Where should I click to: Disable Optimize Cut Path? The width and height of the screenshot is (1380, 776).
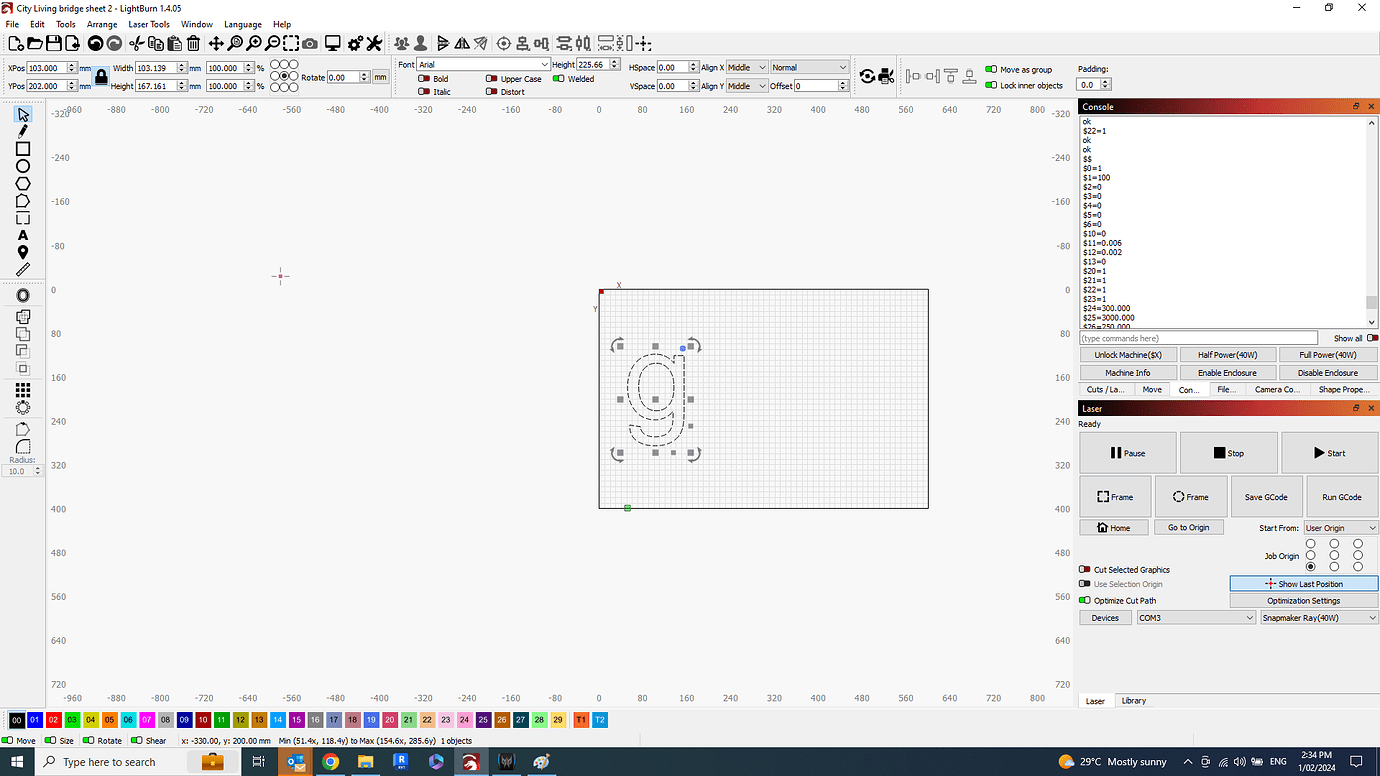pos(1084,600)
